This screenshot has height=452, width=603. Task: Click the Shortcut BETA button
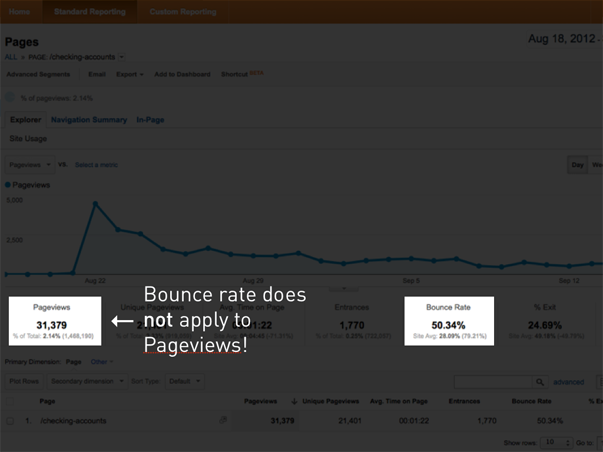[x=242, y=74]
